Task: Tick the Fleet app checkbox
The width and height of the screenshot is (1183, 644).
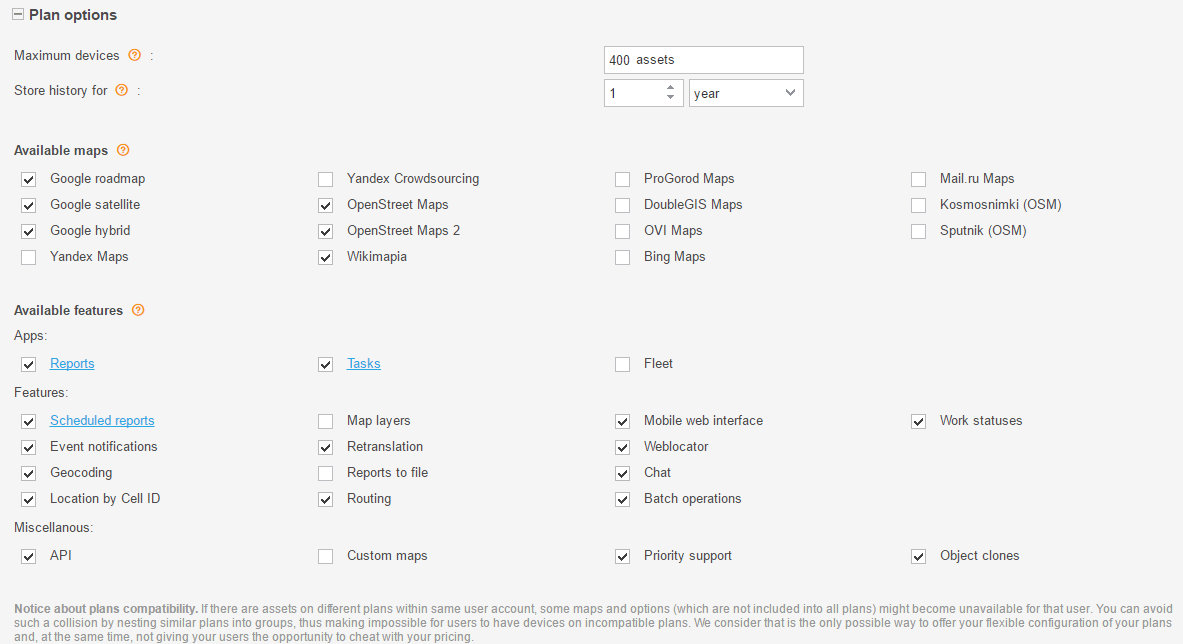Action: pos(622,364)
